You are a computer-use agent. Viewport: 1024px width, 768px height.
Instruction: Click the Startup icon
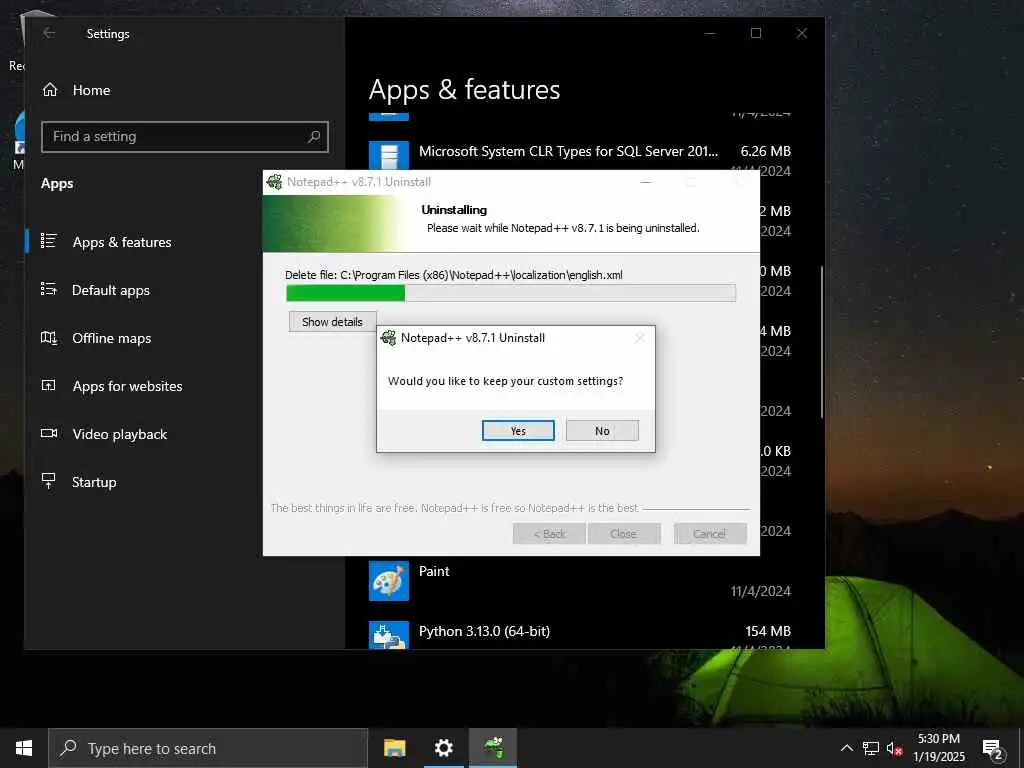(x=49, y=481)
